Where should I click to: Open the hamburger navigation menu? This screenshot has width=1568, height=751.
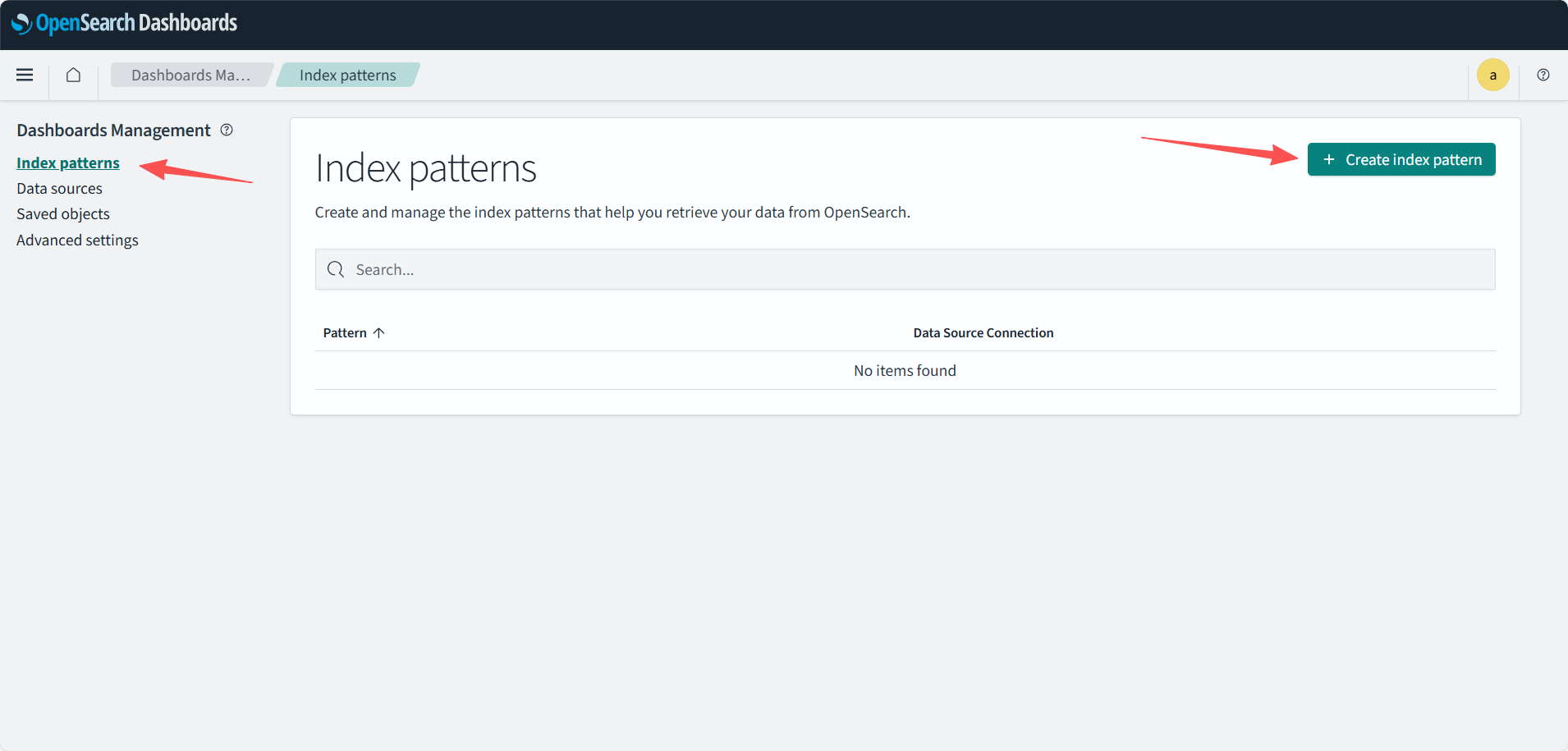click(25, 75)
